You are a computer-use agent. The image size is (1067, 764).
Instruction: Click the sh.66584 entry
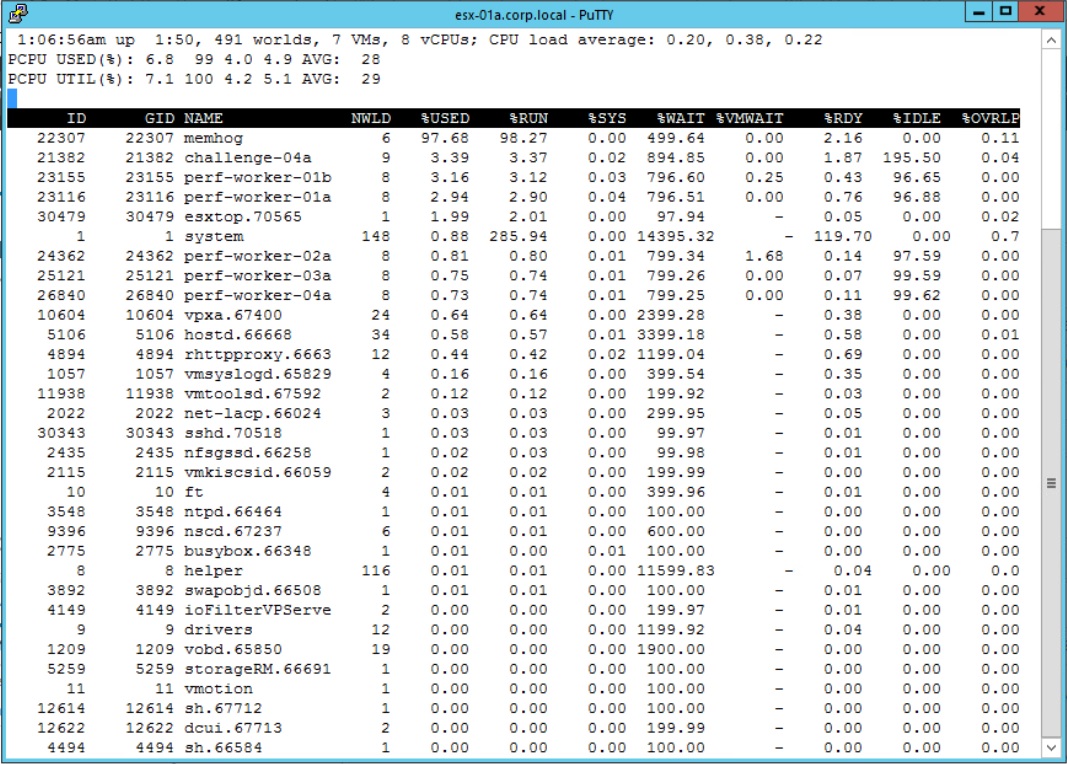click(223, 749)
